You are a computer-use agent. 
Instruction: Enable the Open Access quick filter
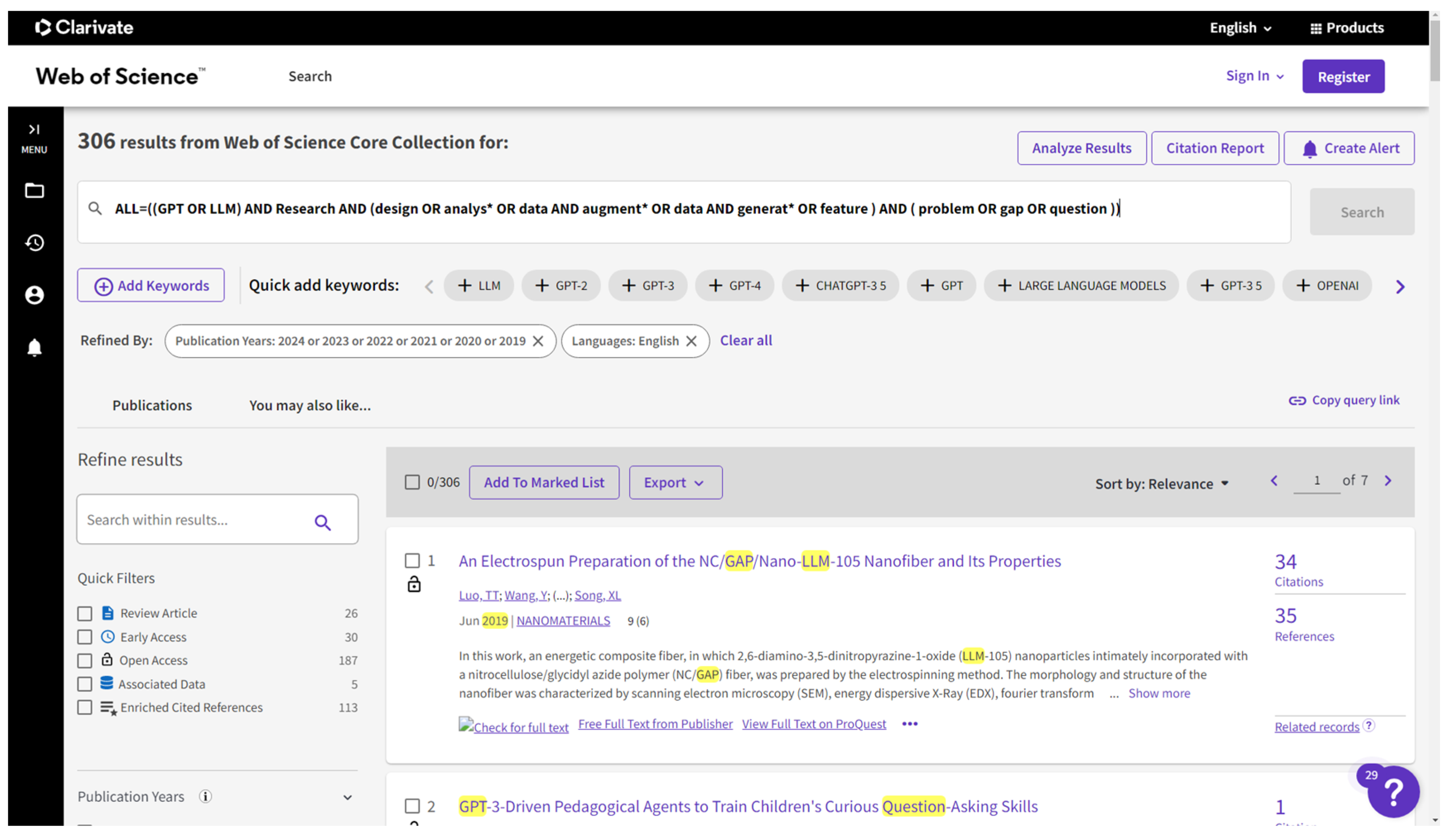click(85, 661)
